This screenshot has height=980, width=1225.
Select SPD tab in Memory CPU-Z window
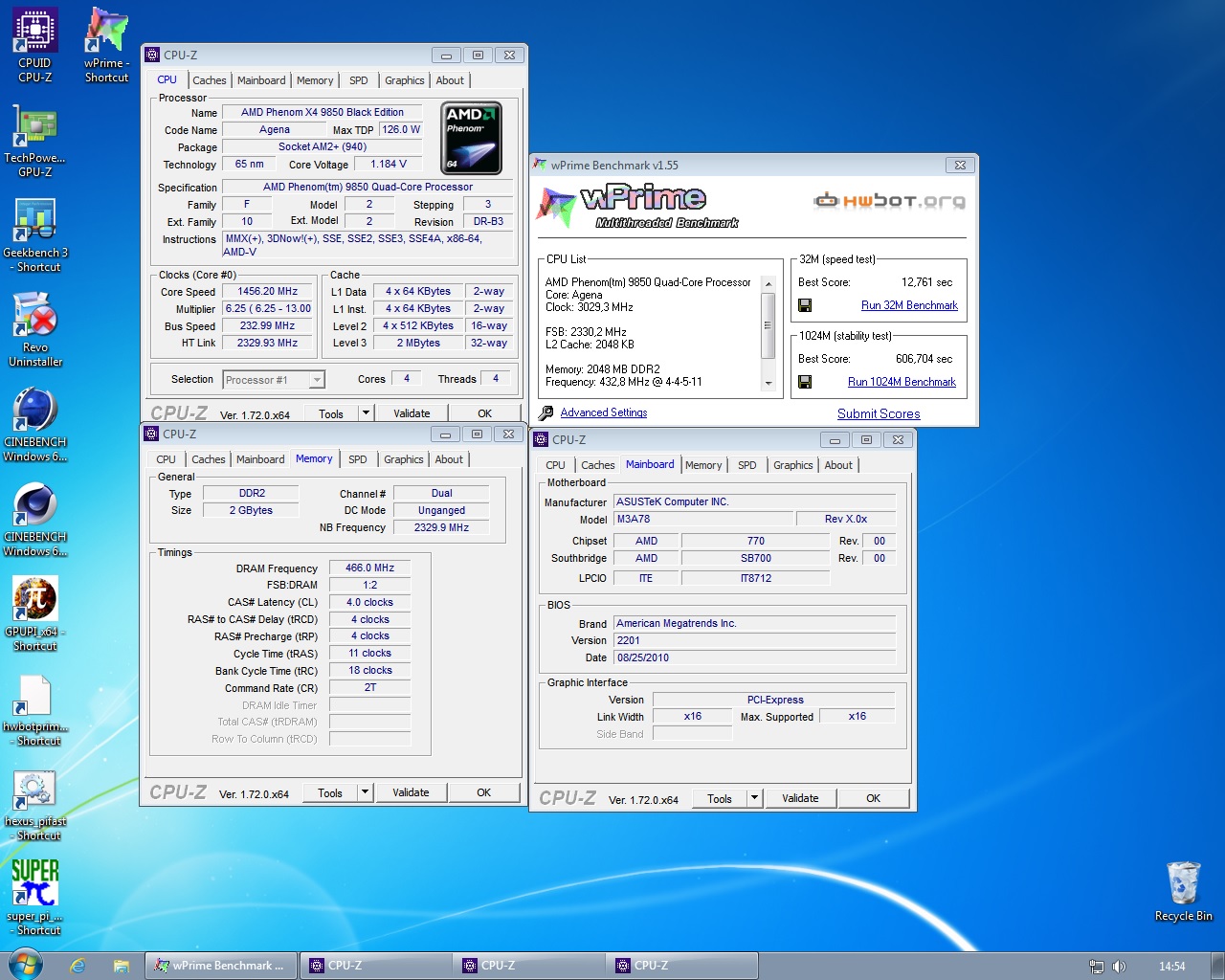(358, 459)
